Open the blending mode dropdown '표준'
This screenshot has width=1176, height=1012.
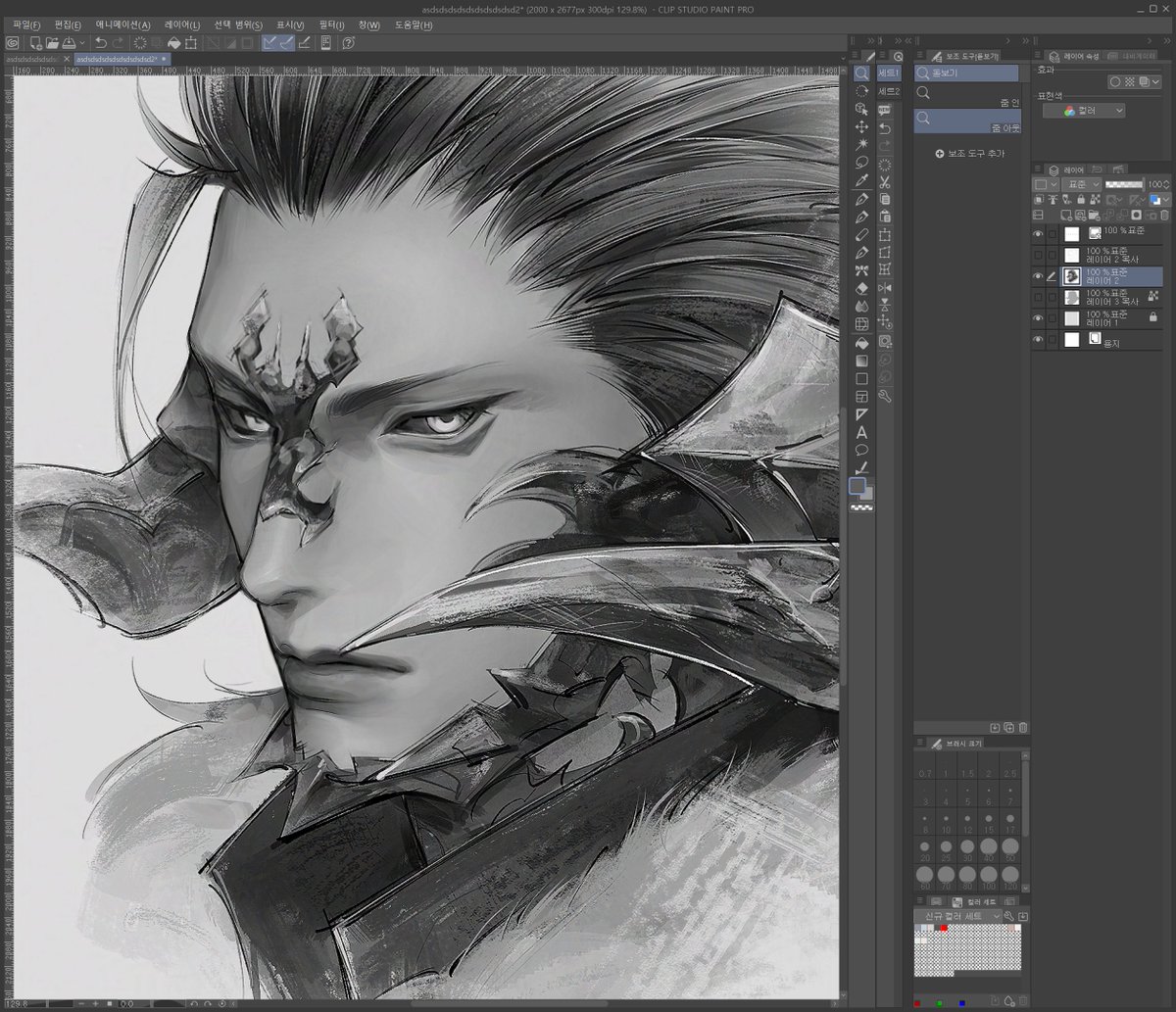1080,184
